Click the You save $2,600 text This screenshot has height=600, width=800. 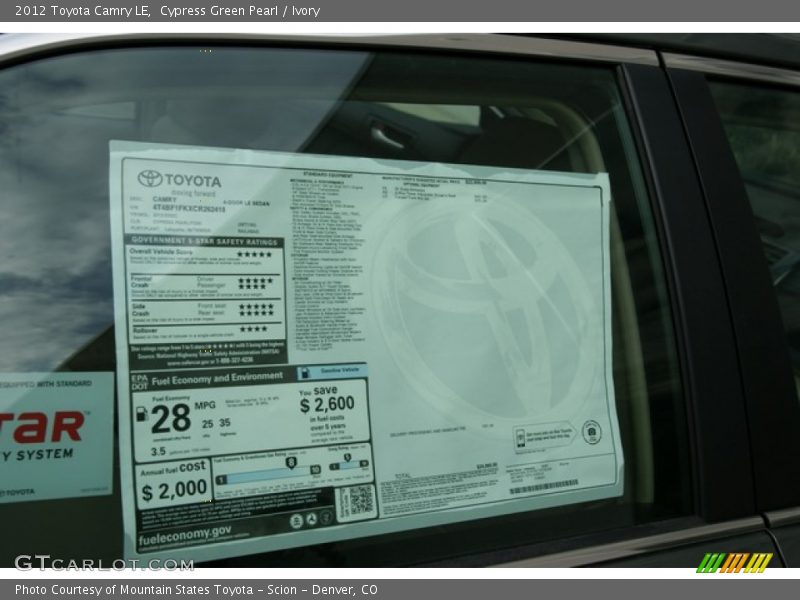(326, 400)
